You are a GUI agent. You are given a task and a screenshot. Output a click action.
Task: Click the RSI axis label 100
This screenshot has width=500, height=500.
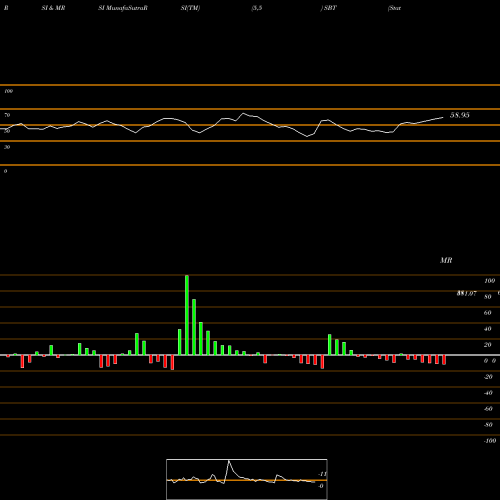tap(9, 91)
